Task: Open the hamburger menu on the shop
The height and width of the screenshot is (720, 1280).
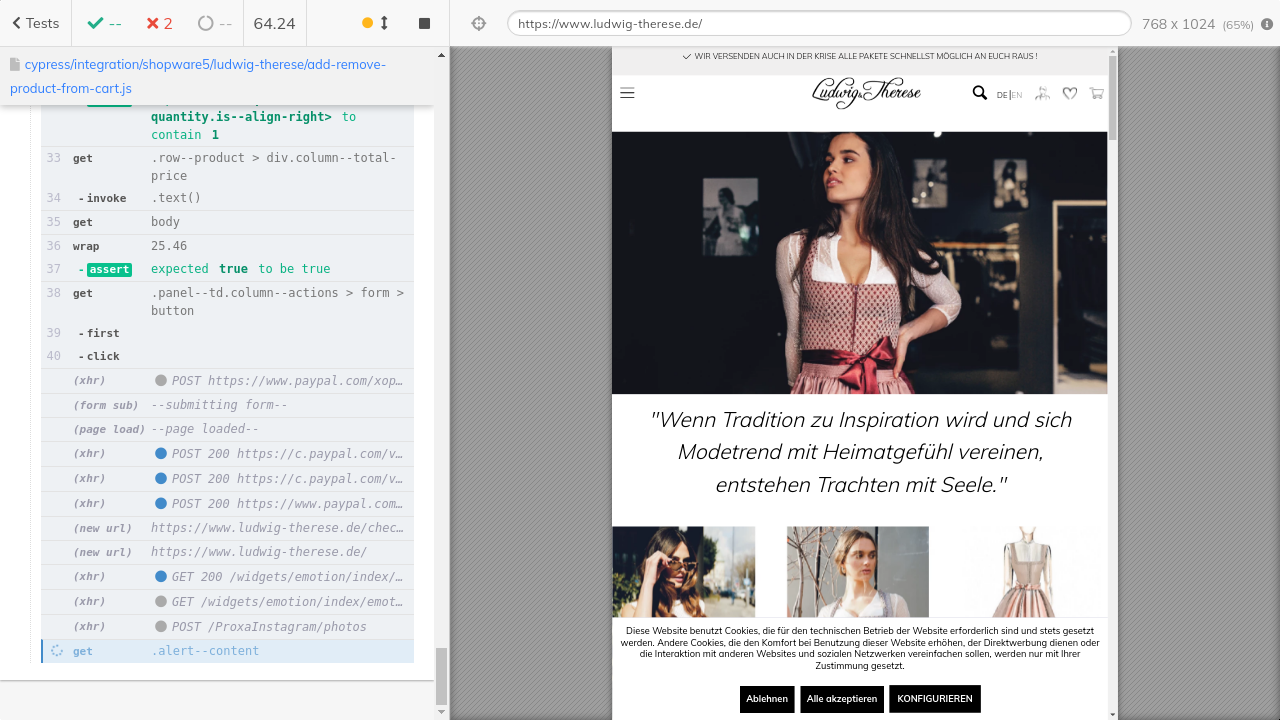Action: pos(627,93)
